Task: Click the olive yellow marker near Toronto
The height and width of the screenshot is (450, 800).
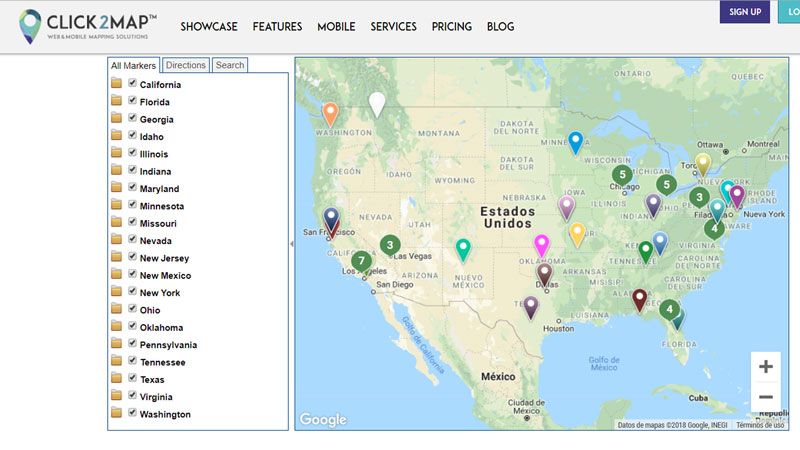Action: pyautogui.click(x=703, y=164)
